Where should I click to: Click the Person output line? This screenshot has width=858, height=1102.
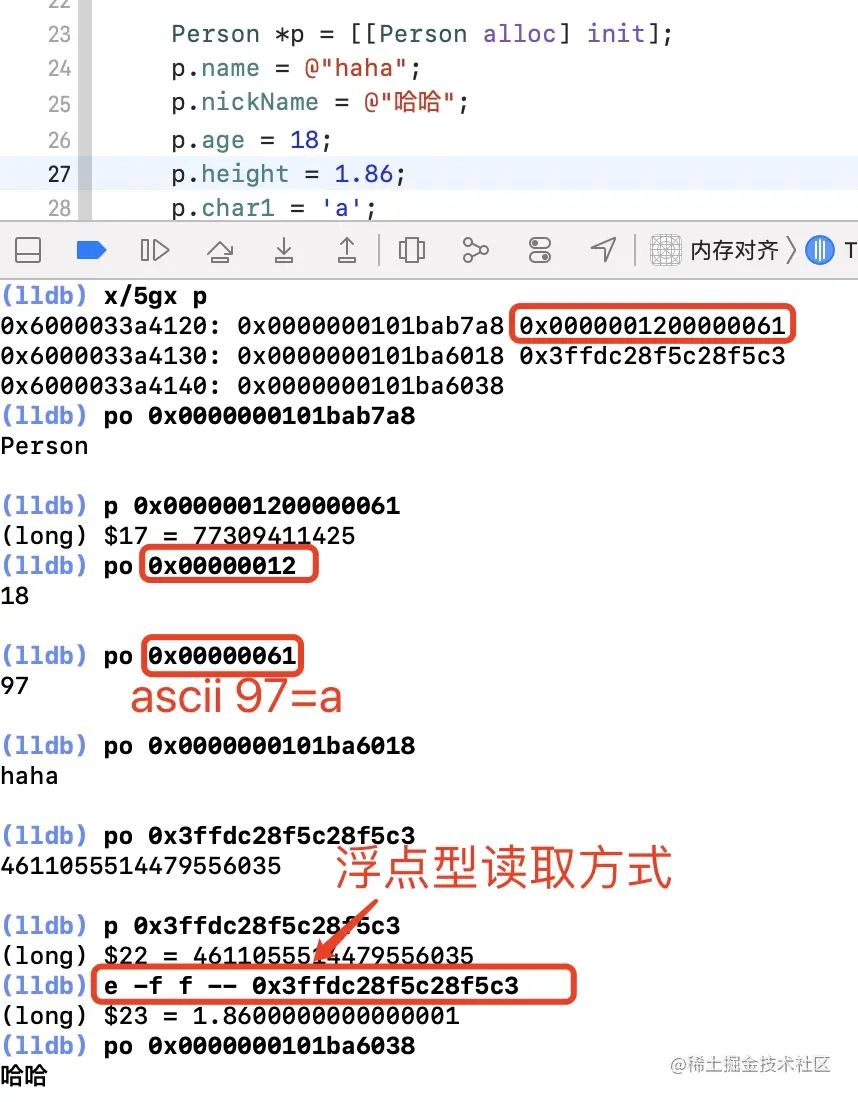pyautogui.click(x=44, y=446)
